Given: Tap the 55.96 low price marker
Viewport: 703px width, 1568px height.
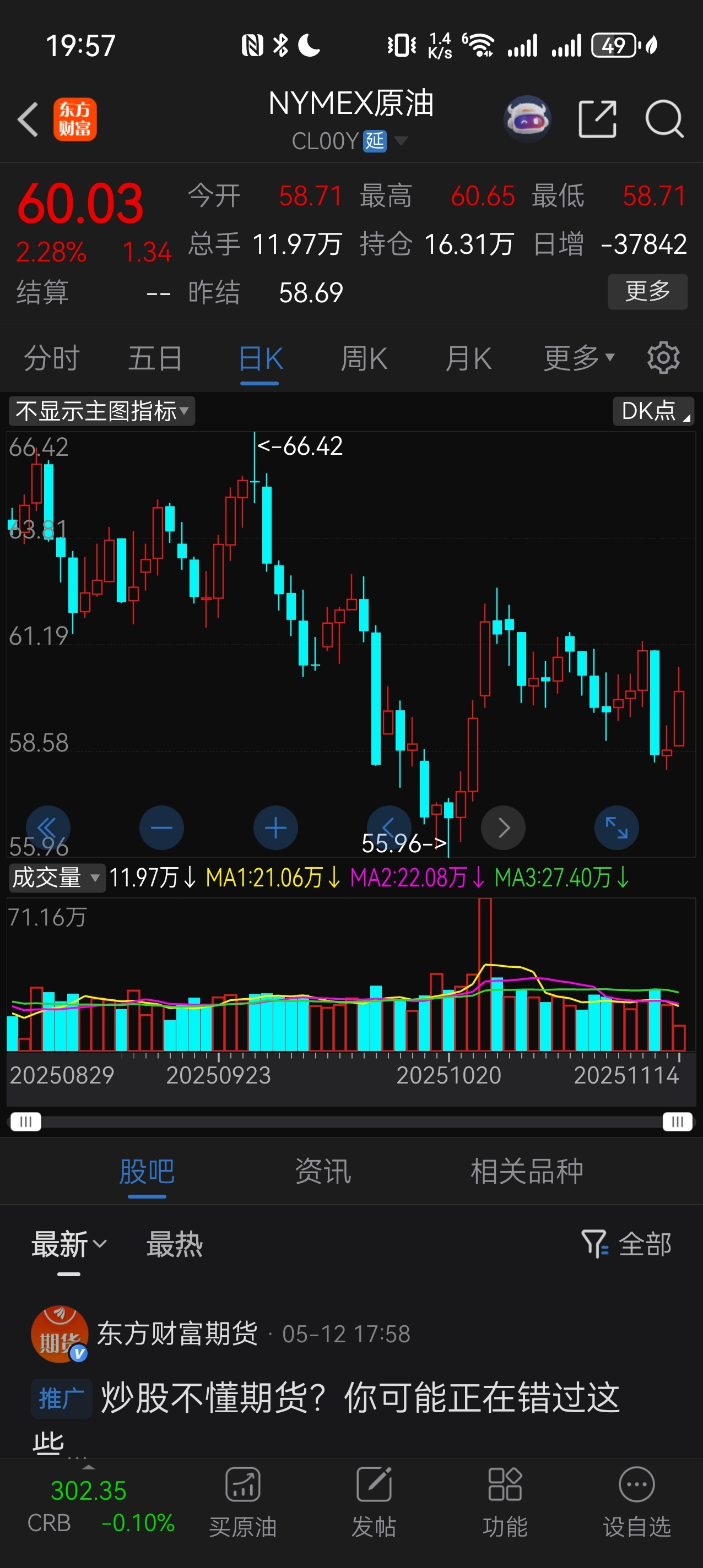Looking at the screenshot, I should point(404,843).
